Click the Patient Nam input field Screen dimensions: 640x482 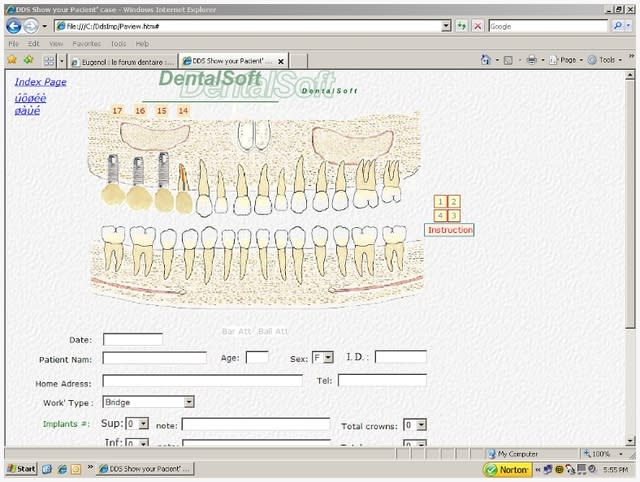(x=154, y=358)
